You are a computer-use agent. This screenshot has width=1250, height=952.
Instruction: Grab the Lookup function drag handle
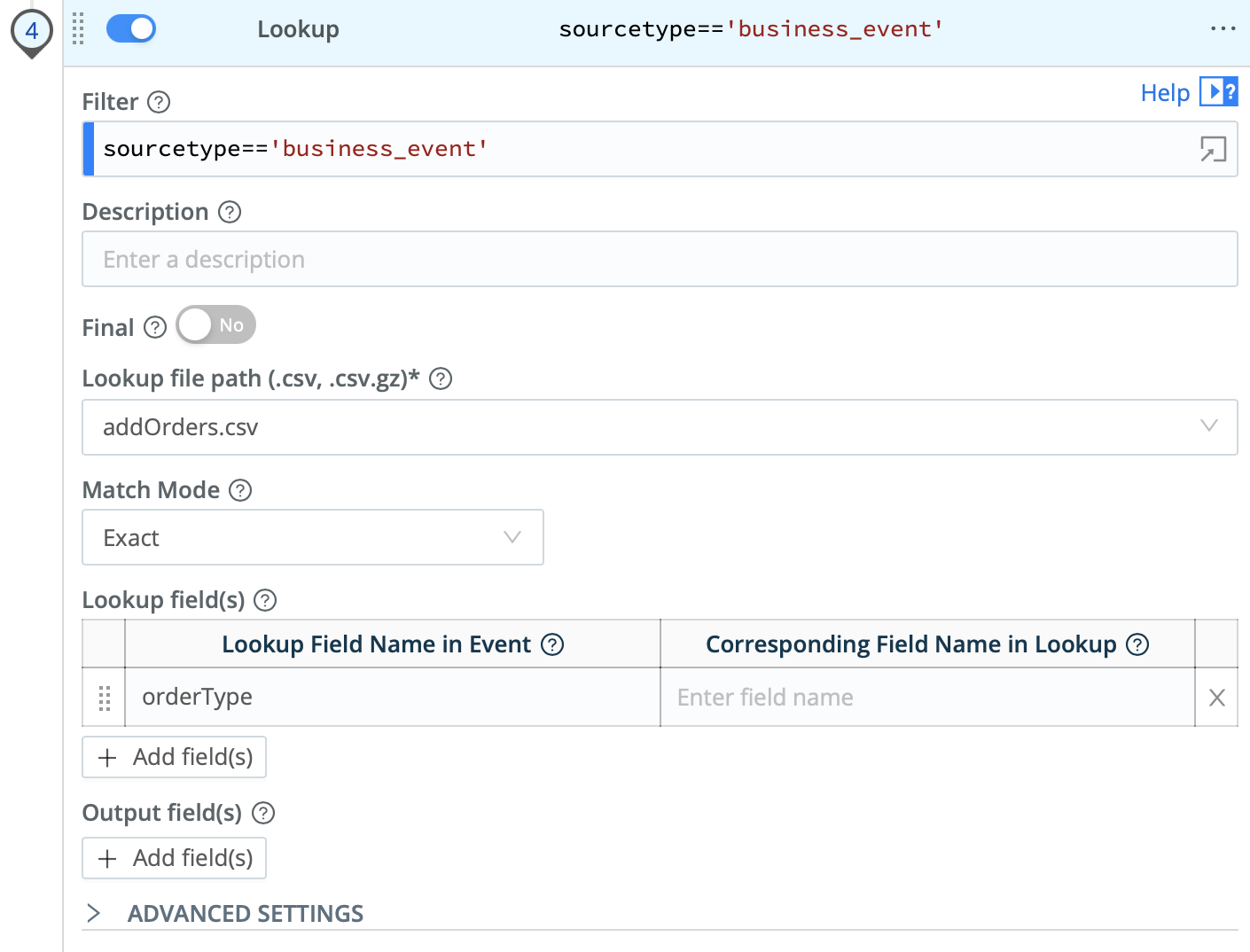click(78, 28)
